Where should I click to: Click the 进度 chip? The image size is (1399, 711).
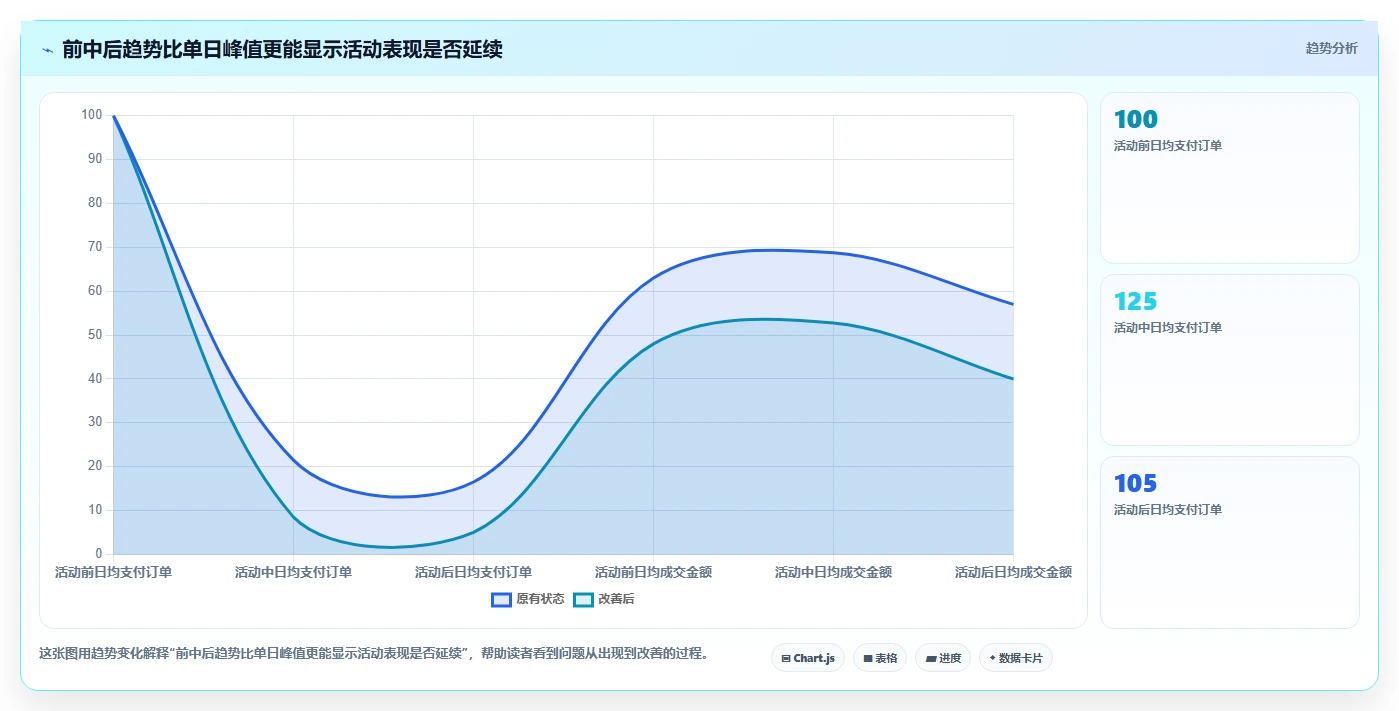tap(943, 658)
